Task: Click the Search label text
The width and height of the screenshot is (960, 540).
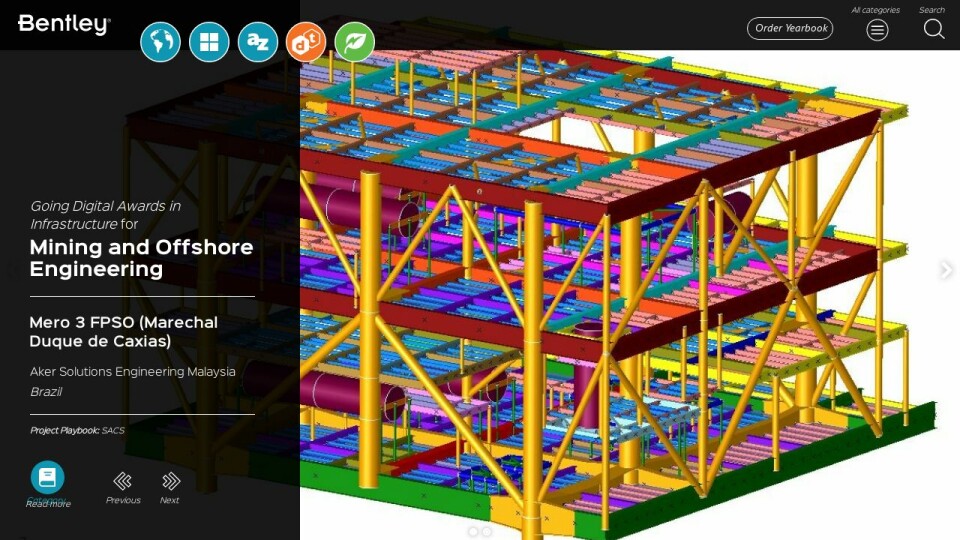Action: pyautogui.click(x=932, y=10)
